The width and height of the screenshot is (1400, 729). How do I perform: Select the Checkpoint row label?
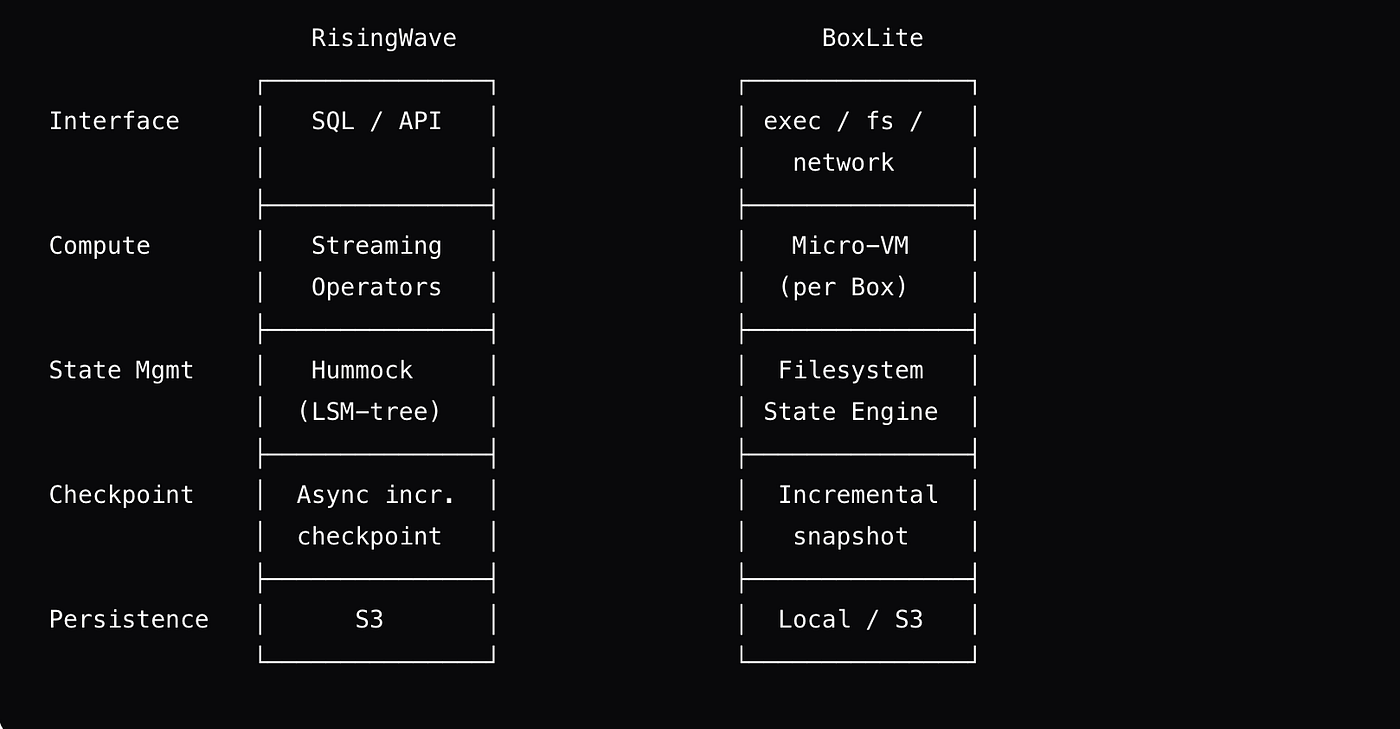click(x=121, y=495)
